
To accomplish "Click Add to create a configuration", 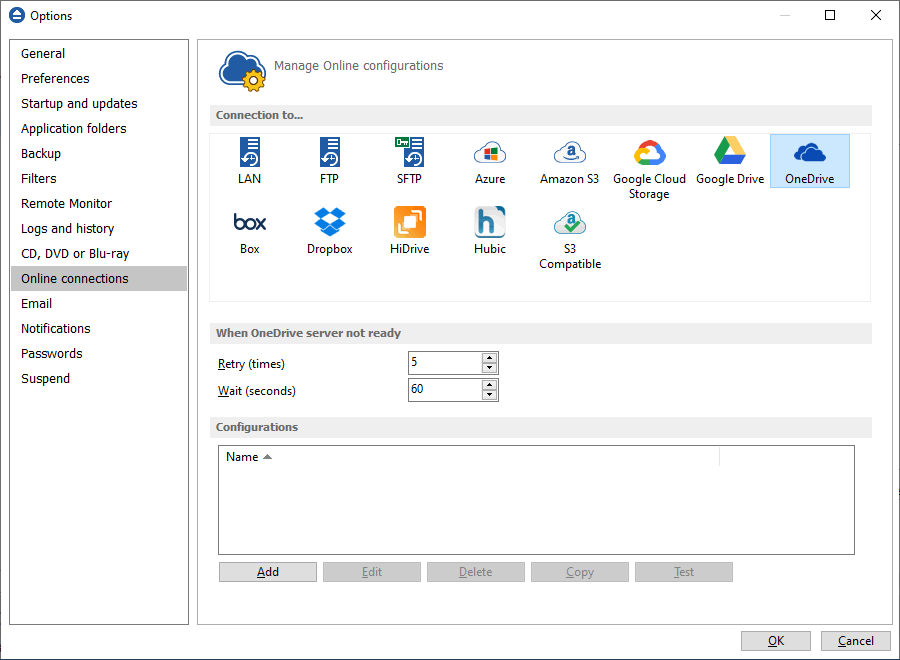I will coord(267,572).
